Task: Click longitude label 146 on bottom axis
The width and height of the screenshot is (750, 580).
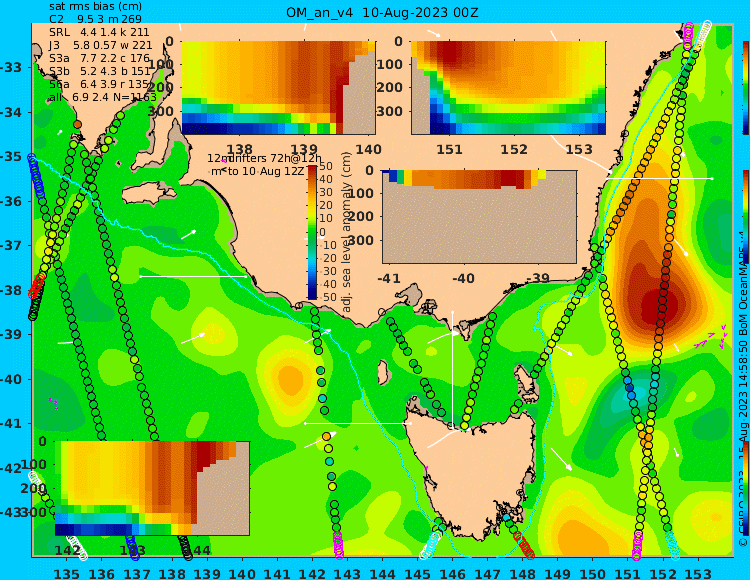Action: (x=452, y=573)
